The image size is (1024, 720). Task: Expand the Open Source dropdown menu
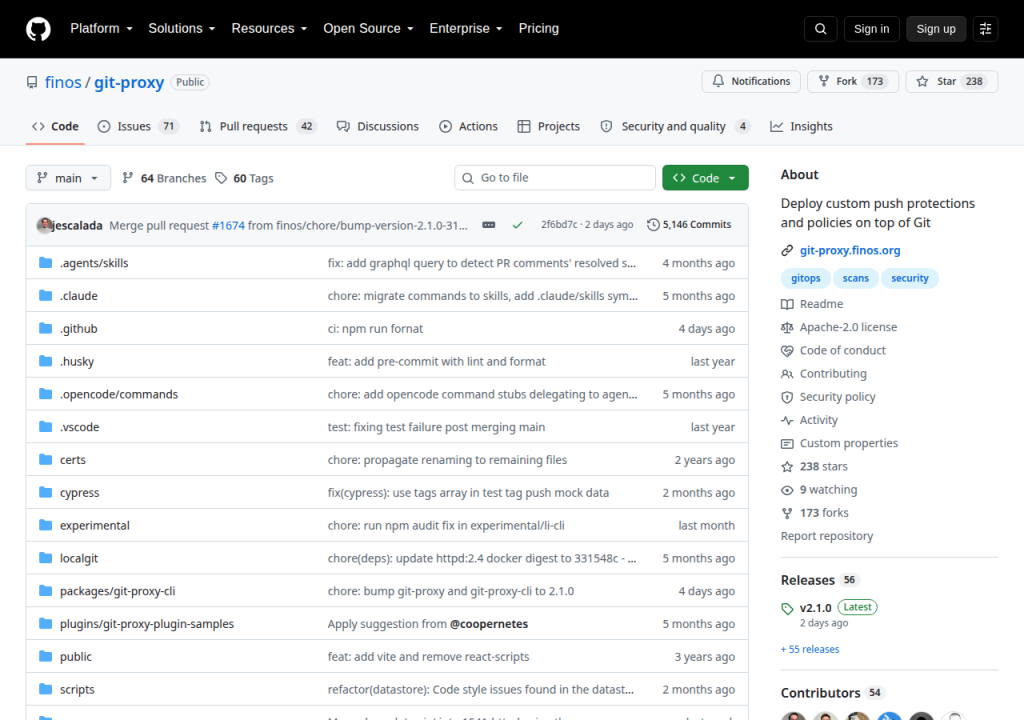point(368,29)
